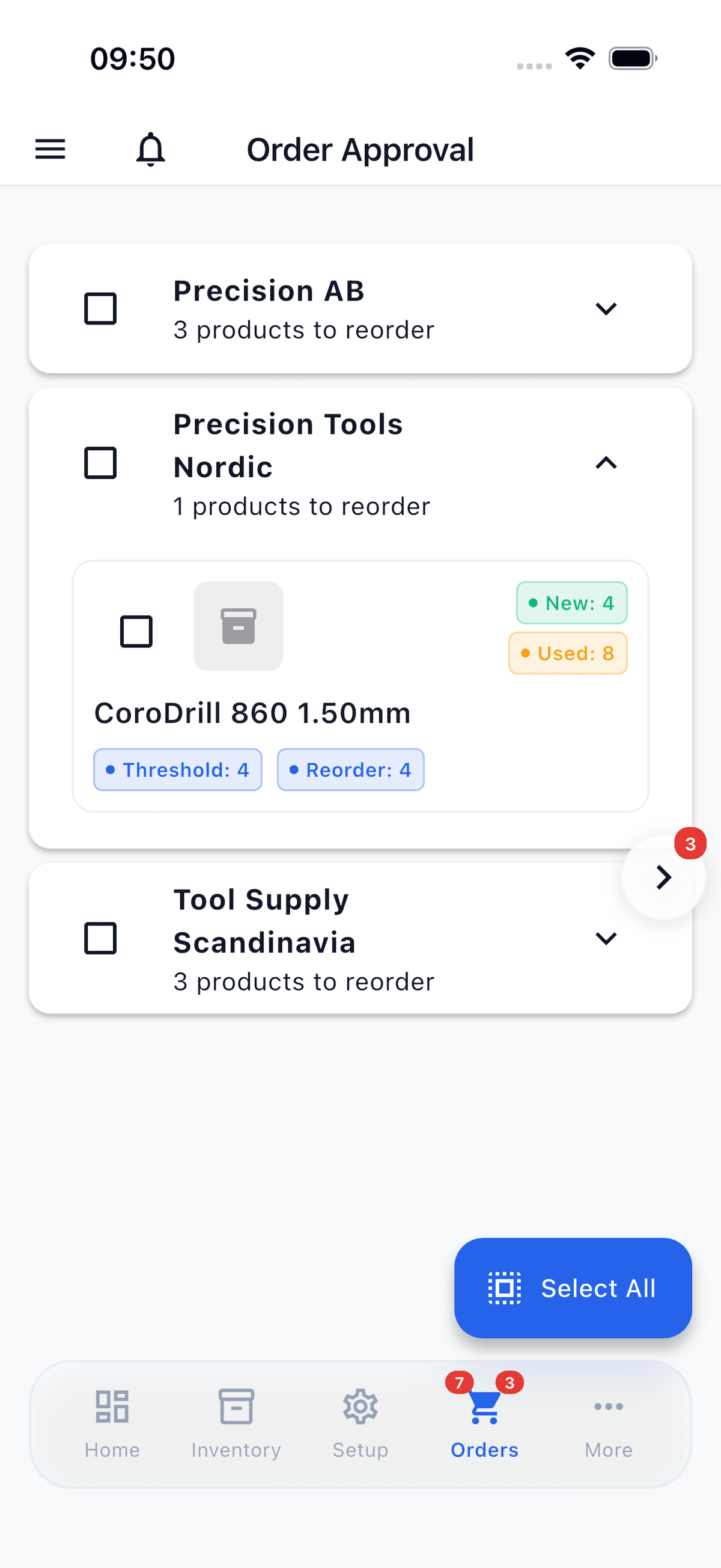
Task: Tap the Reorder: 4 chip
Action: coord(350,770)
